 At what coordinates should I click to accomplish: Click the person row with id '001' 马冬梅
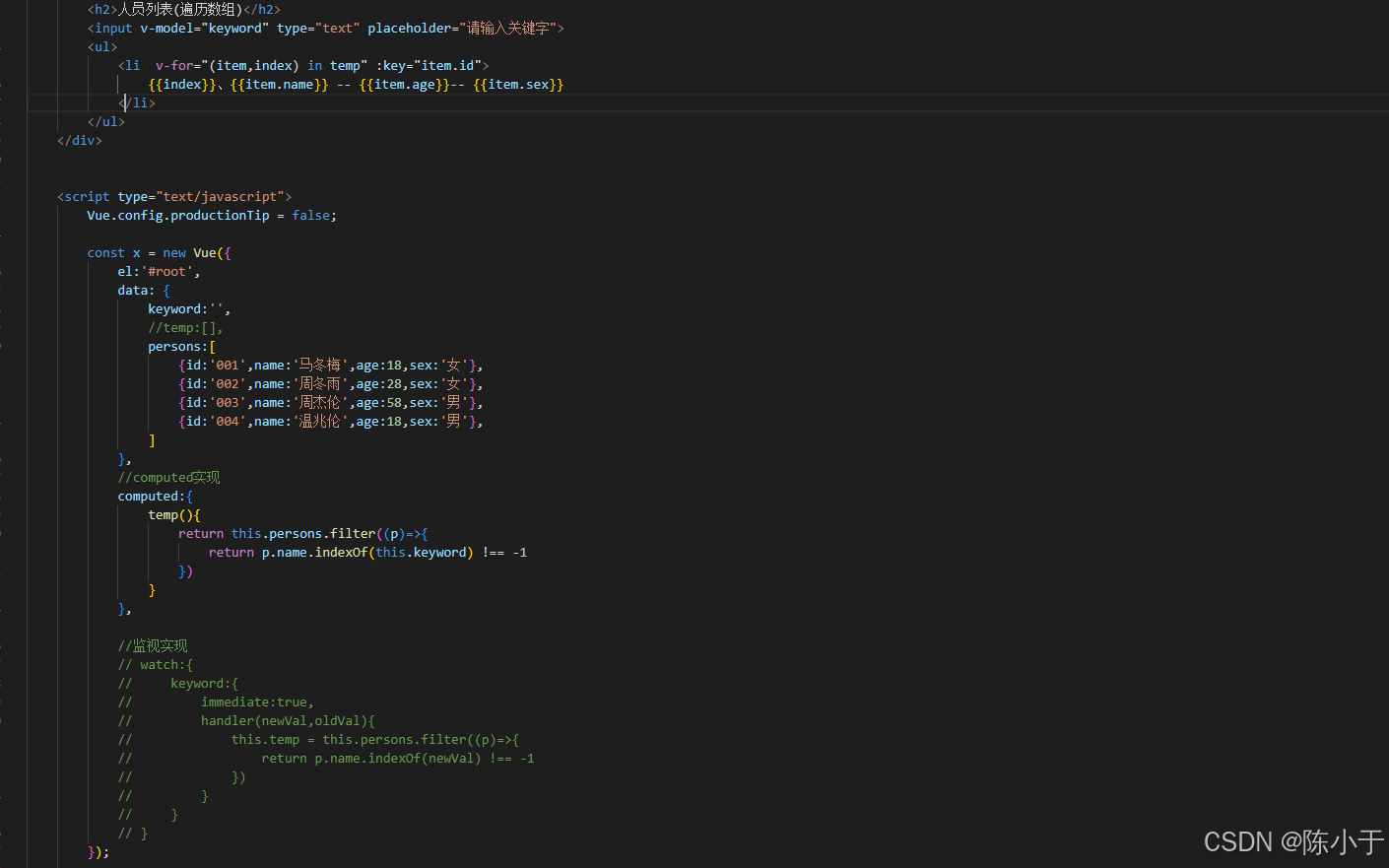tap(330, 365)
